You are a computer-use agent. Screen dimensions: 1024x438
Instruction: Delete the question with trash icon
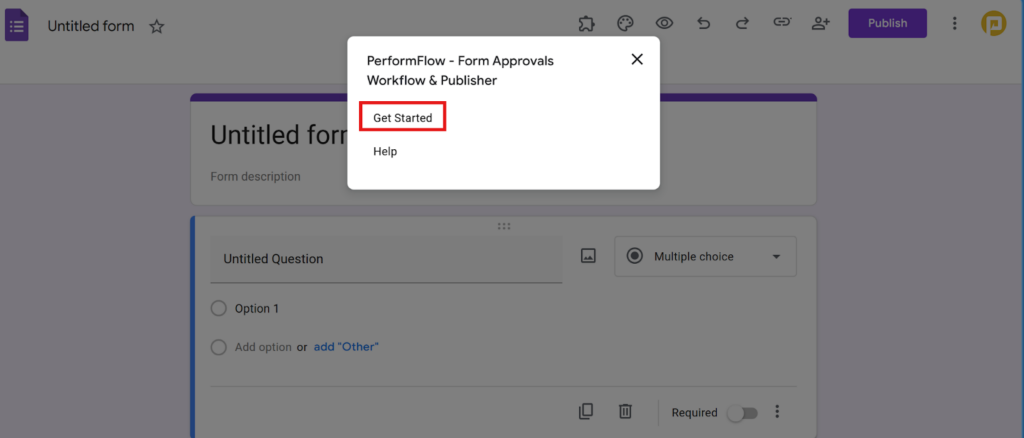(625, 411)
